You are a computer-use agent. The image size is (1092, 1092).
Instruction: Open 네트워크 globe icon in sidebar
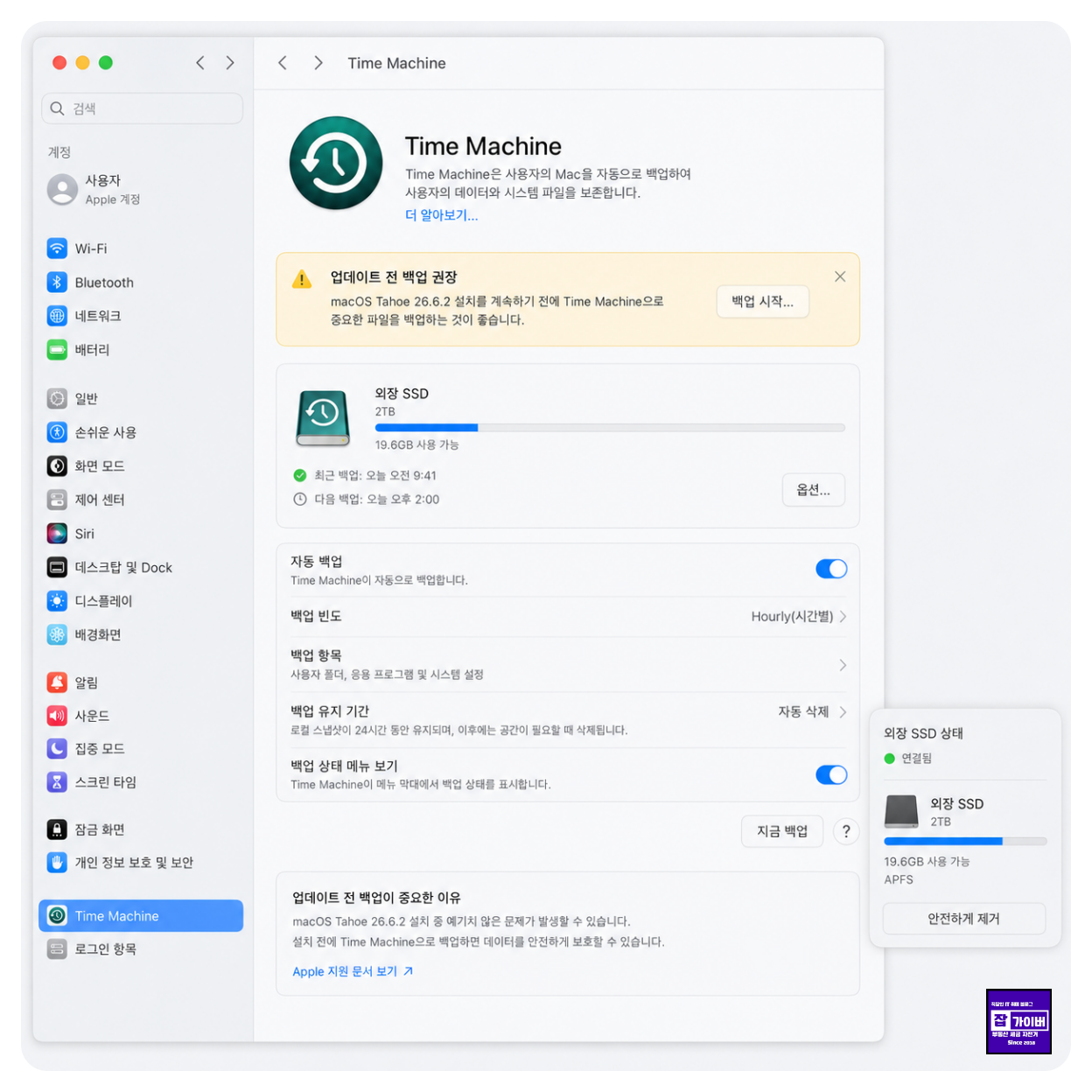tap(57, 316)
